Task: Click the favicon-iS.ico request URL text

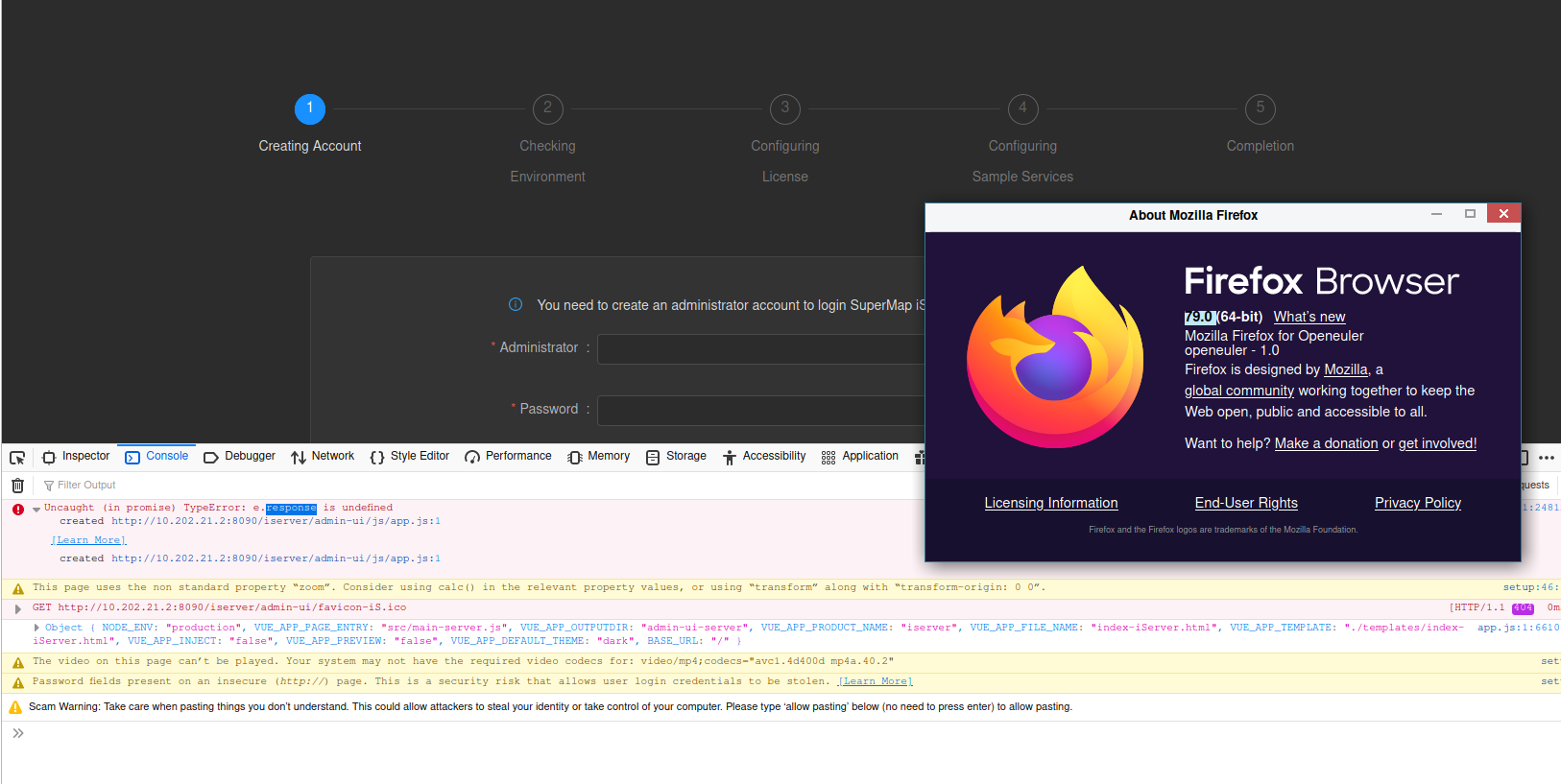Action: (231, 607)
